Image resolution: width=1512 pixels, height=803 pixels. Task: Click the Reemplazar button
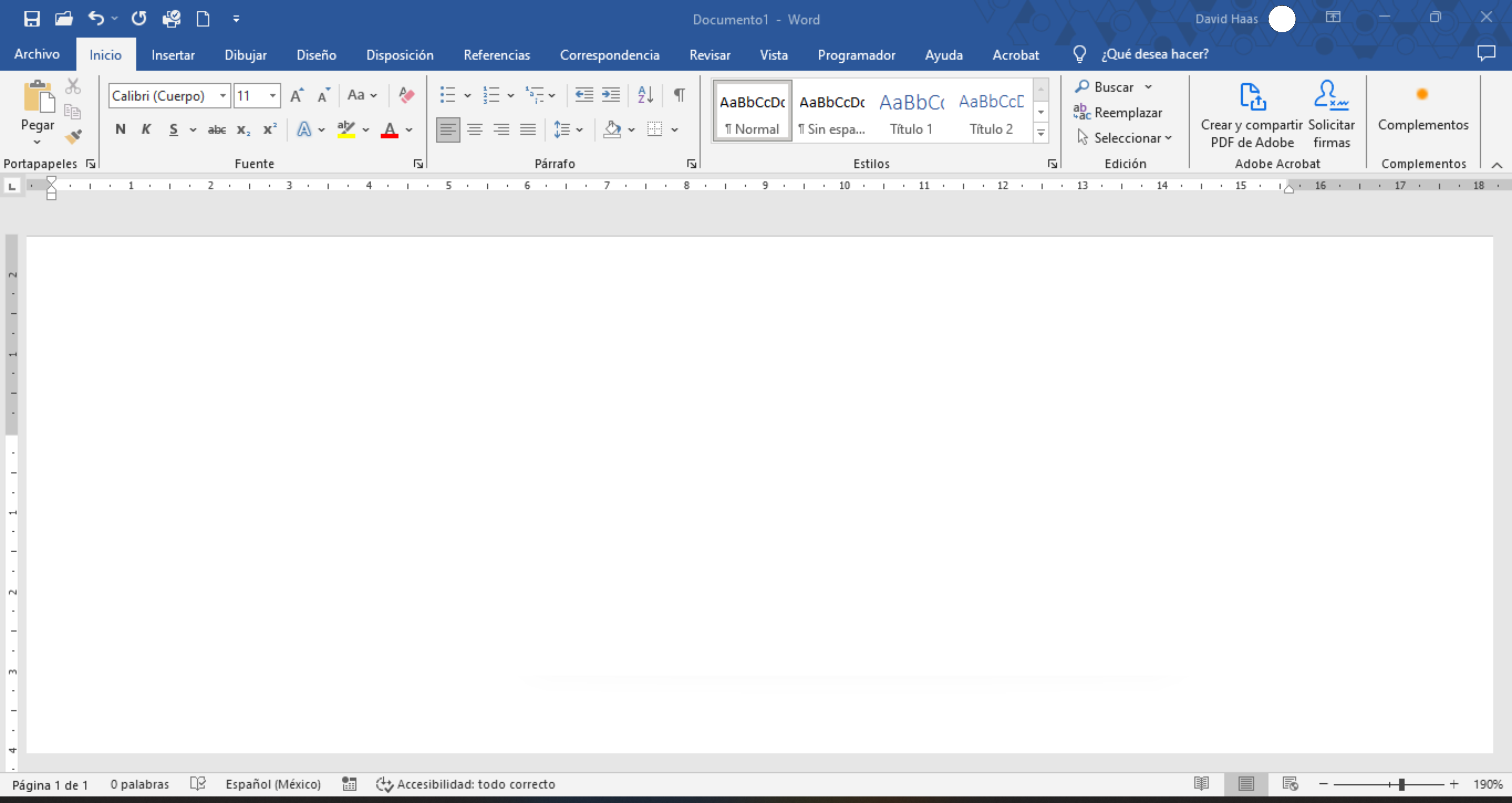[x=1118, y=112]
